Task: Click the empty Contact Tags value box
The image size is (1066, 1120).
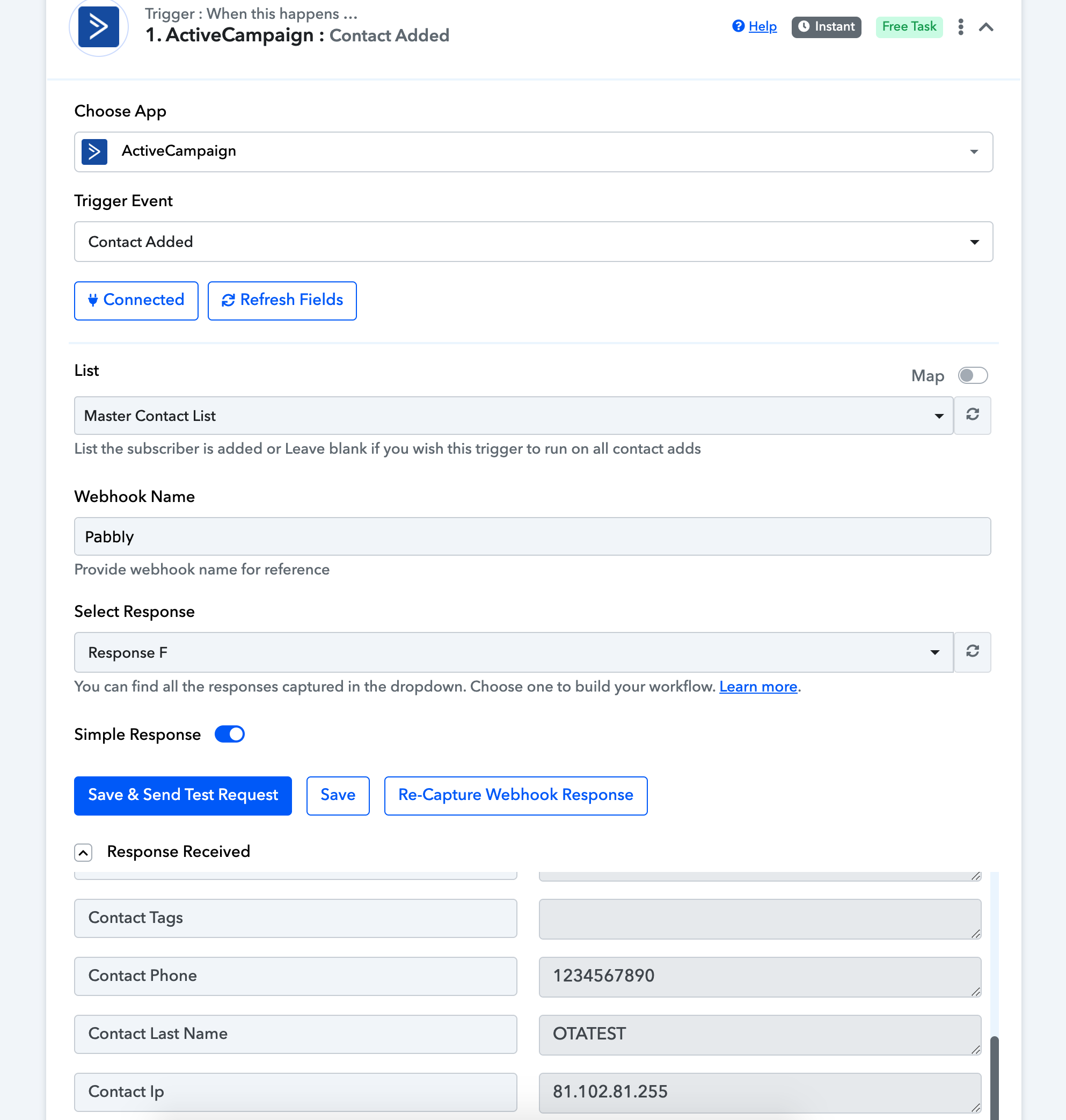Action: point(760,919)
